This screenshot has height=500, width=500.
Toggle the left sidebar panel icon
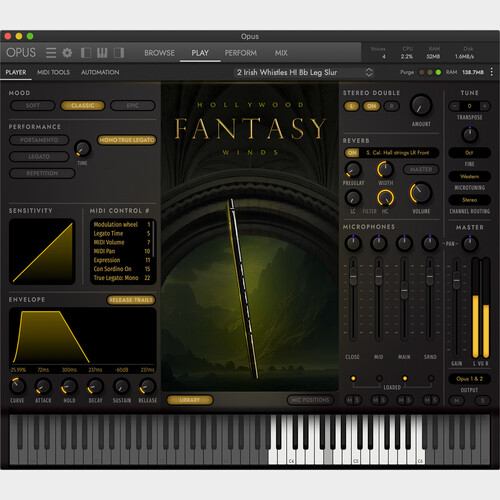[x=86, y=53]
